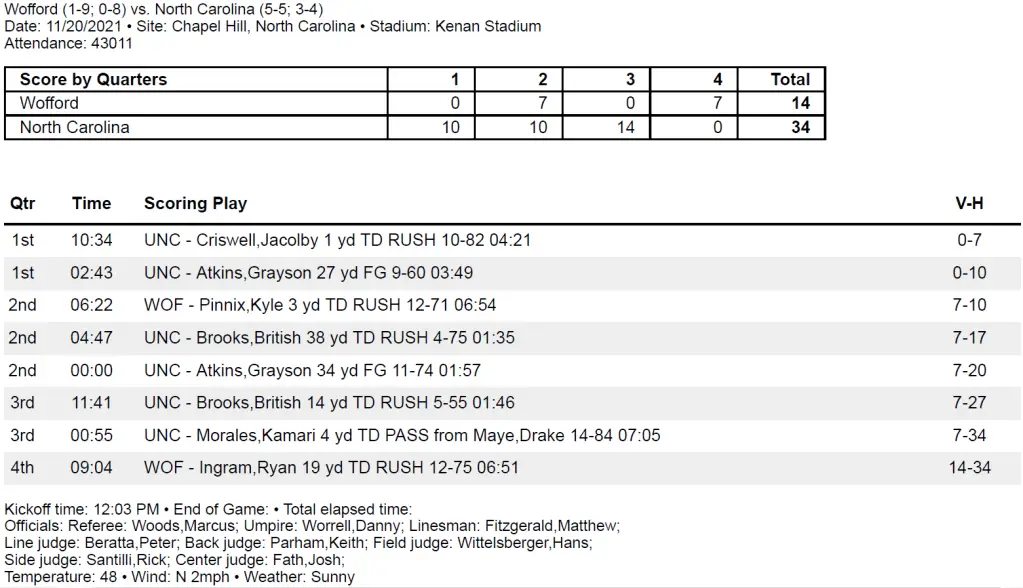The width and height of the screenshot is (1023, 588).
Task: Click the Scoring Play column header
Action: pos(195,203)
